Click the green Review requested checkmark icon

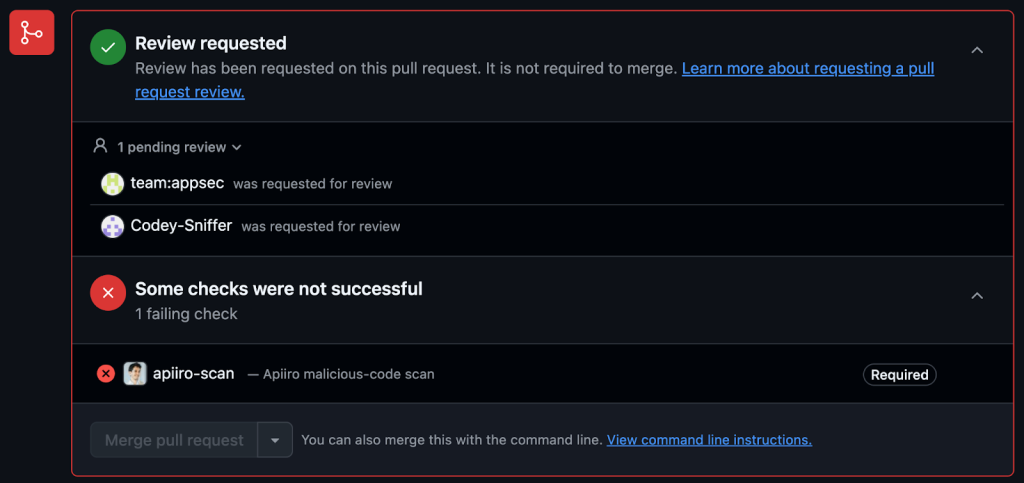pyautogui.click(x=108, y=47)
